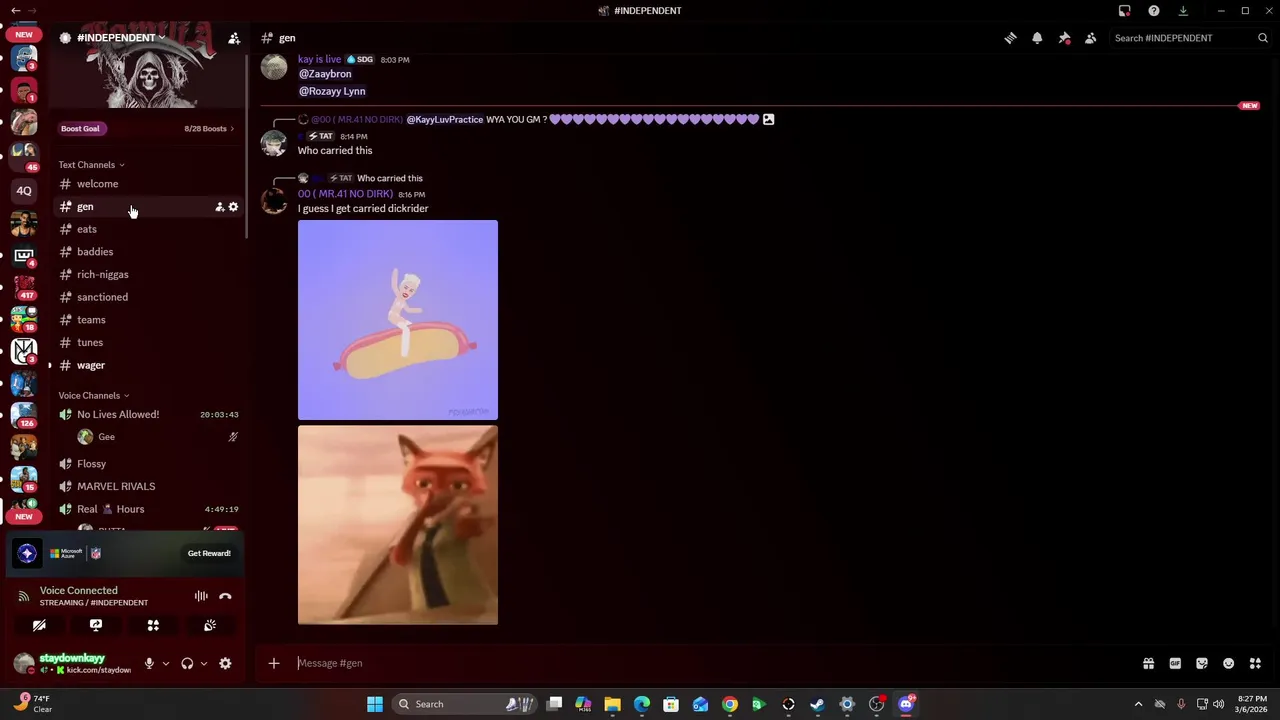Open voice Activities launcher icon
Image resolution: width=1280 pixels, height=720 pixels.
click(153, 625)
